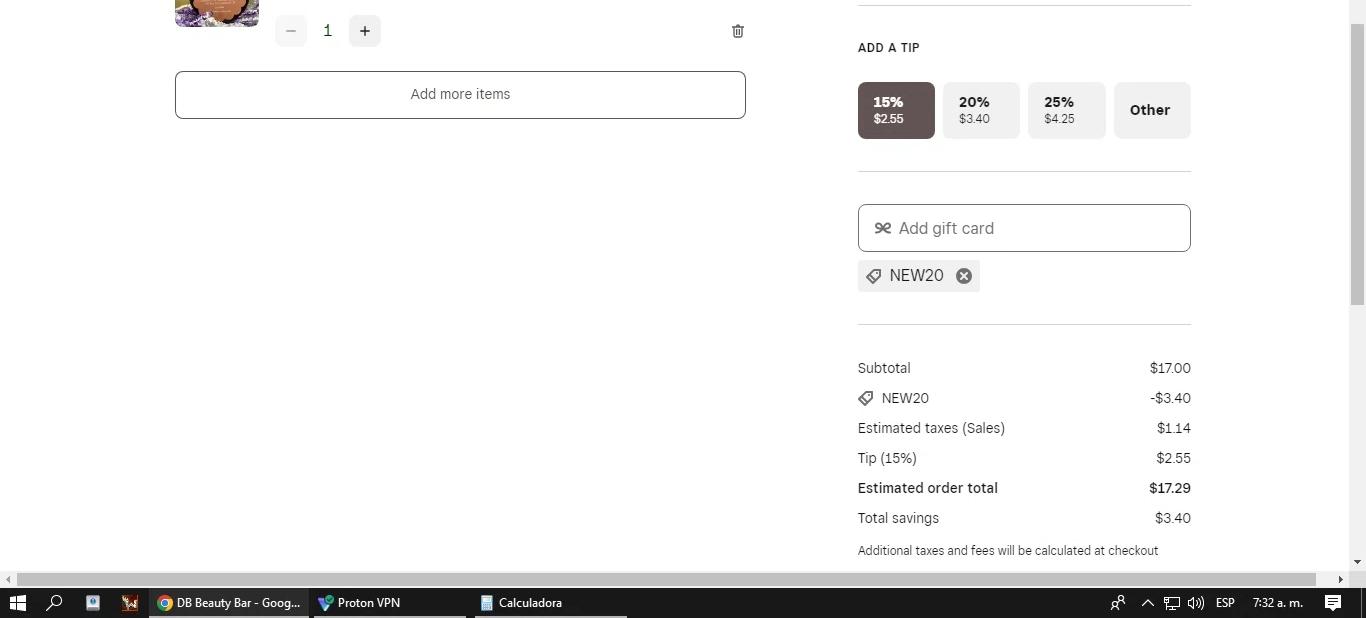Open the Windows Start menu
Screen dimensions: 1366x618
[x=17, y=603]
